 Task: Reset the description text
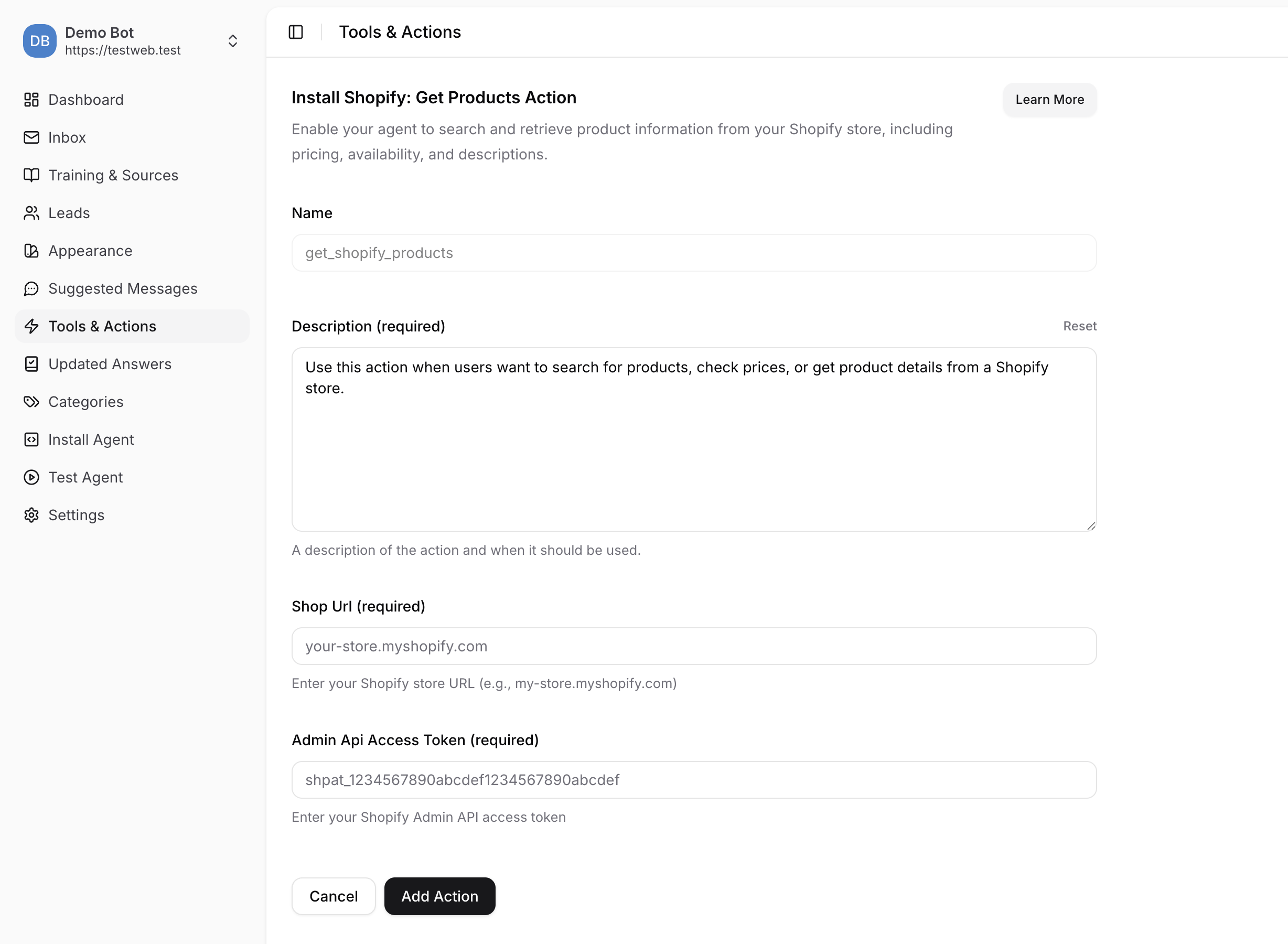[x=1079, y=326]
